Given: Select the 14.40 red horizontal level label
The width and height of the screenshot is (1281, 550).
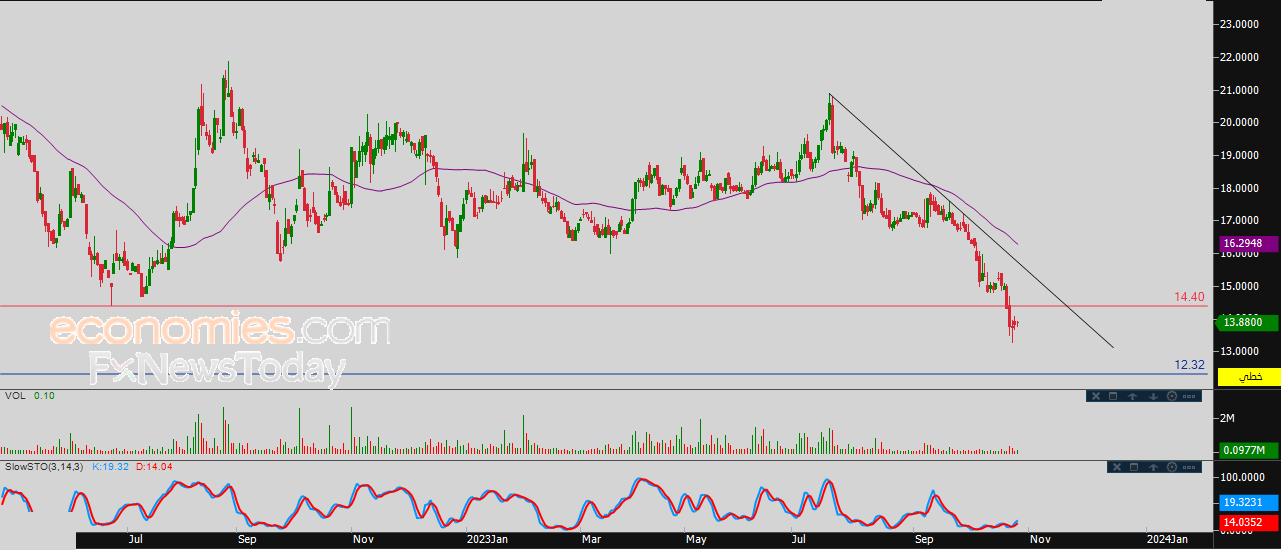Looking at the screenshot, I should pos(1190,297).
